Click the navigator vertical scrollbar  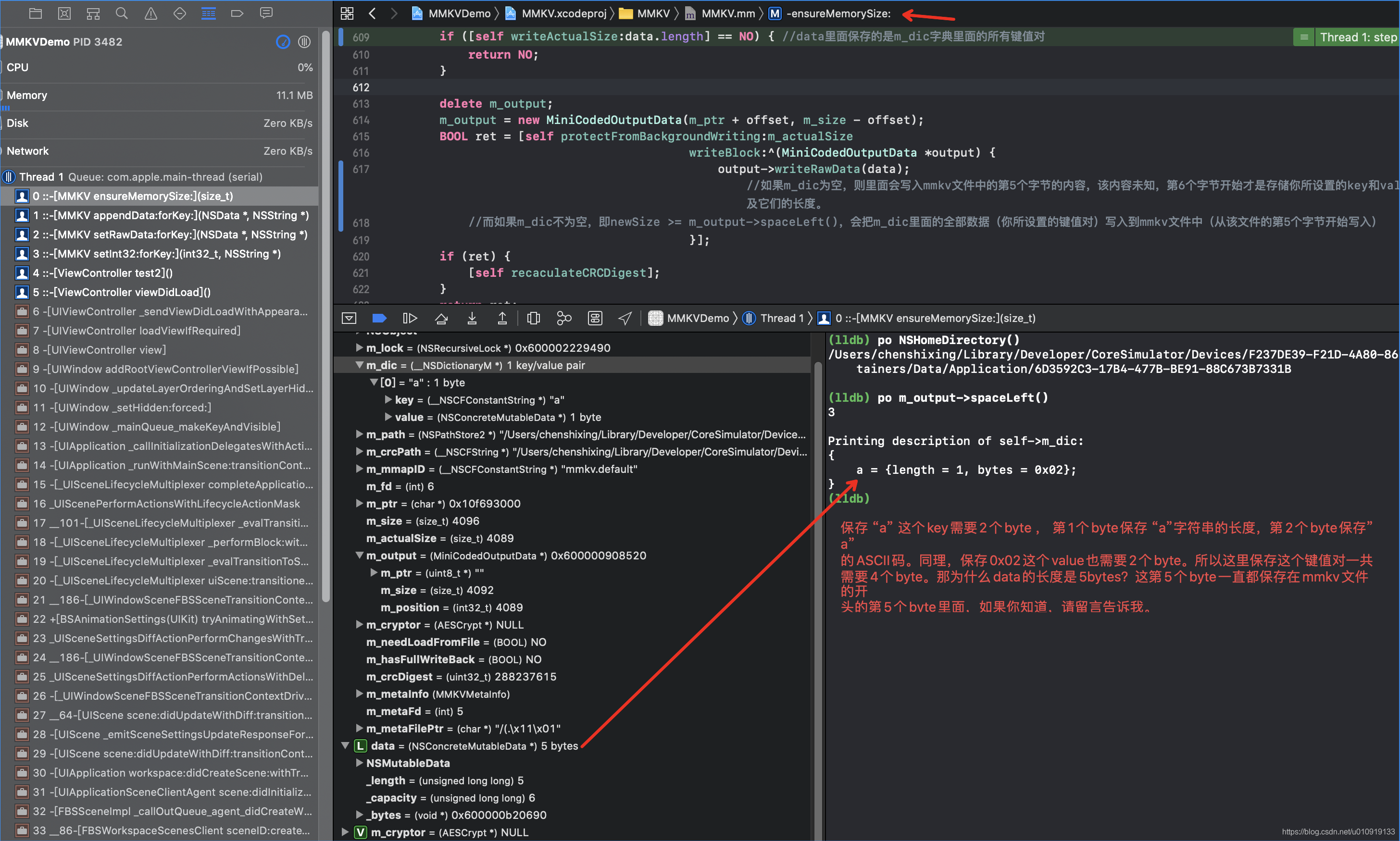tap(326, 317)
